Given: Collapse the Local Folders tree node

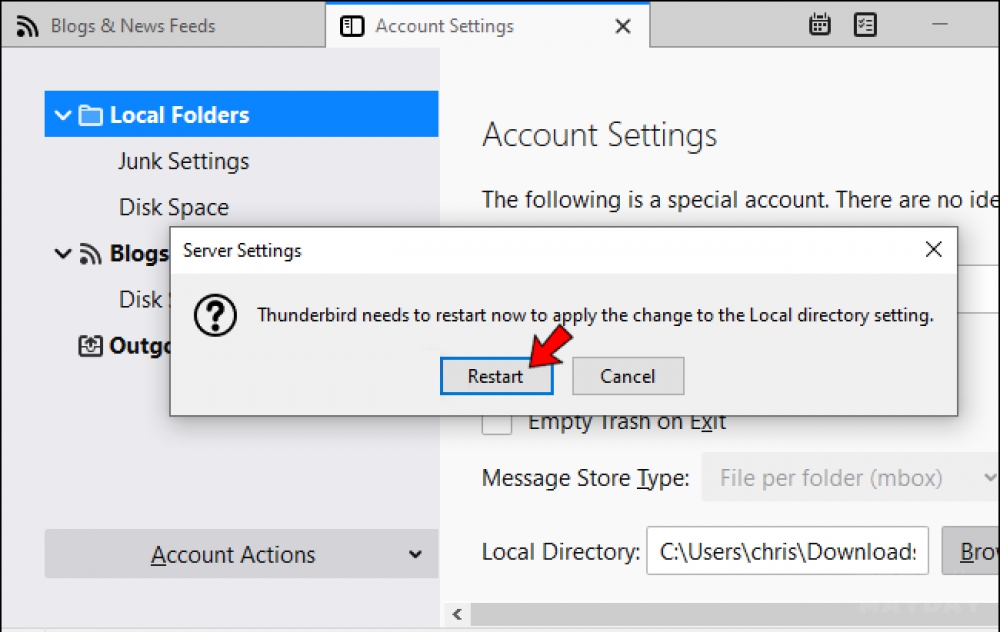Looking at the screenshot, I should pos(62,115).
